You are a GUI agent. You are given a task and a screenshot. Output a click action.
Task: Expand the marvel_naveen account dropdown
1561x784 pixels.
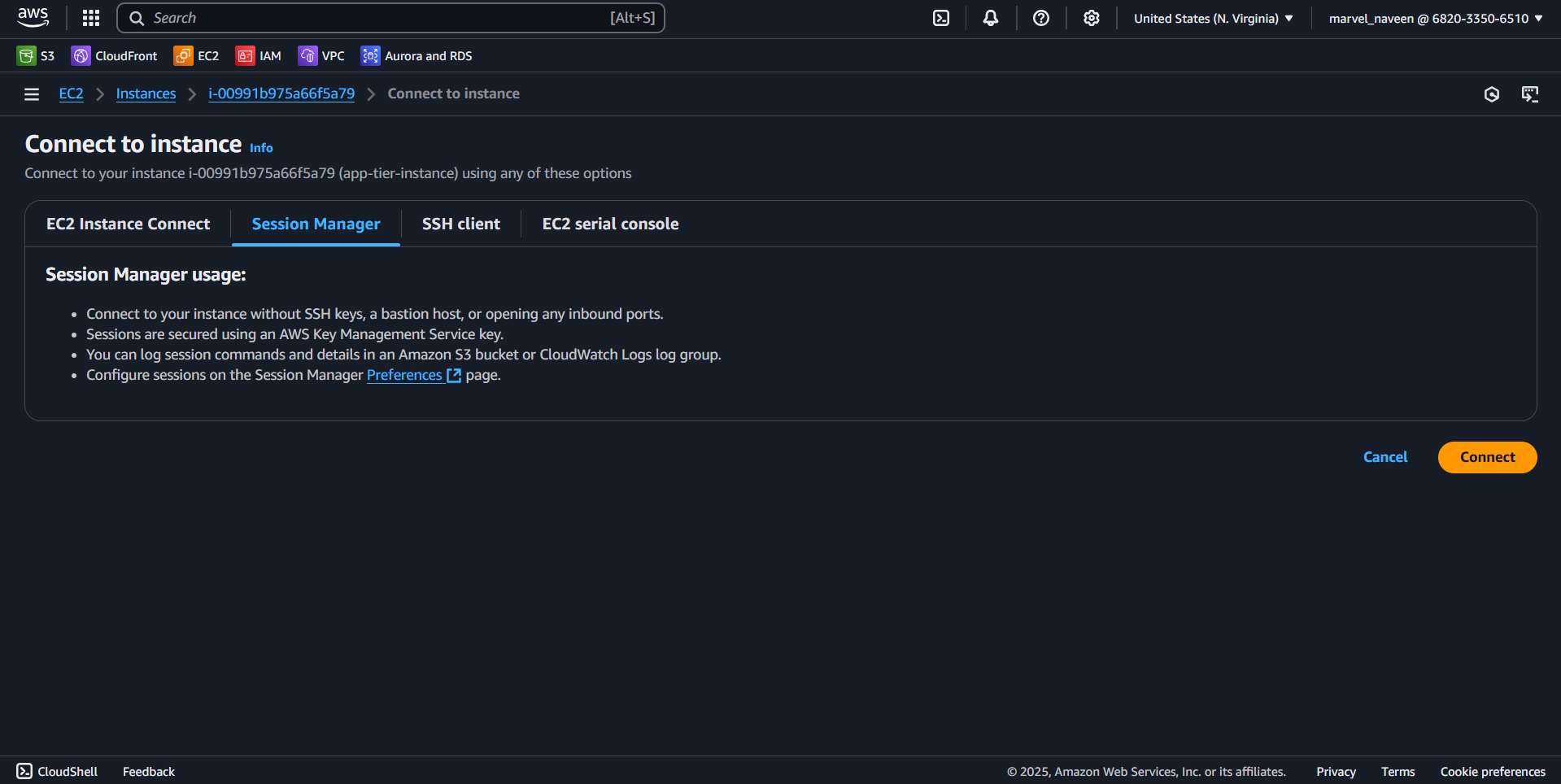[x=1436, y=18]
